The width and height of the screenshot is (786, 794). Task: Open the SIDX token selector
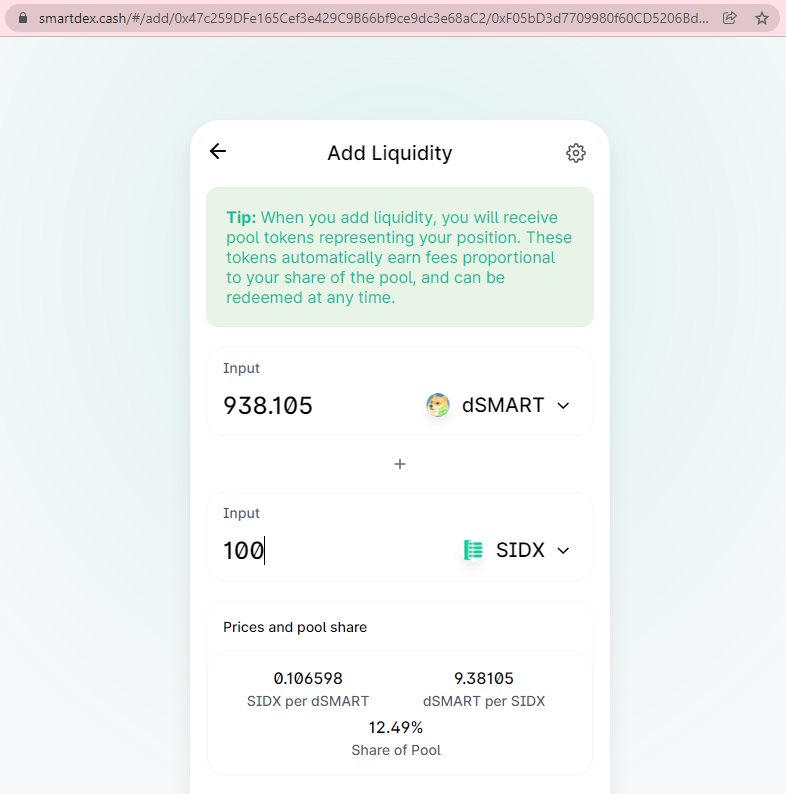click(x=517, y=550)
